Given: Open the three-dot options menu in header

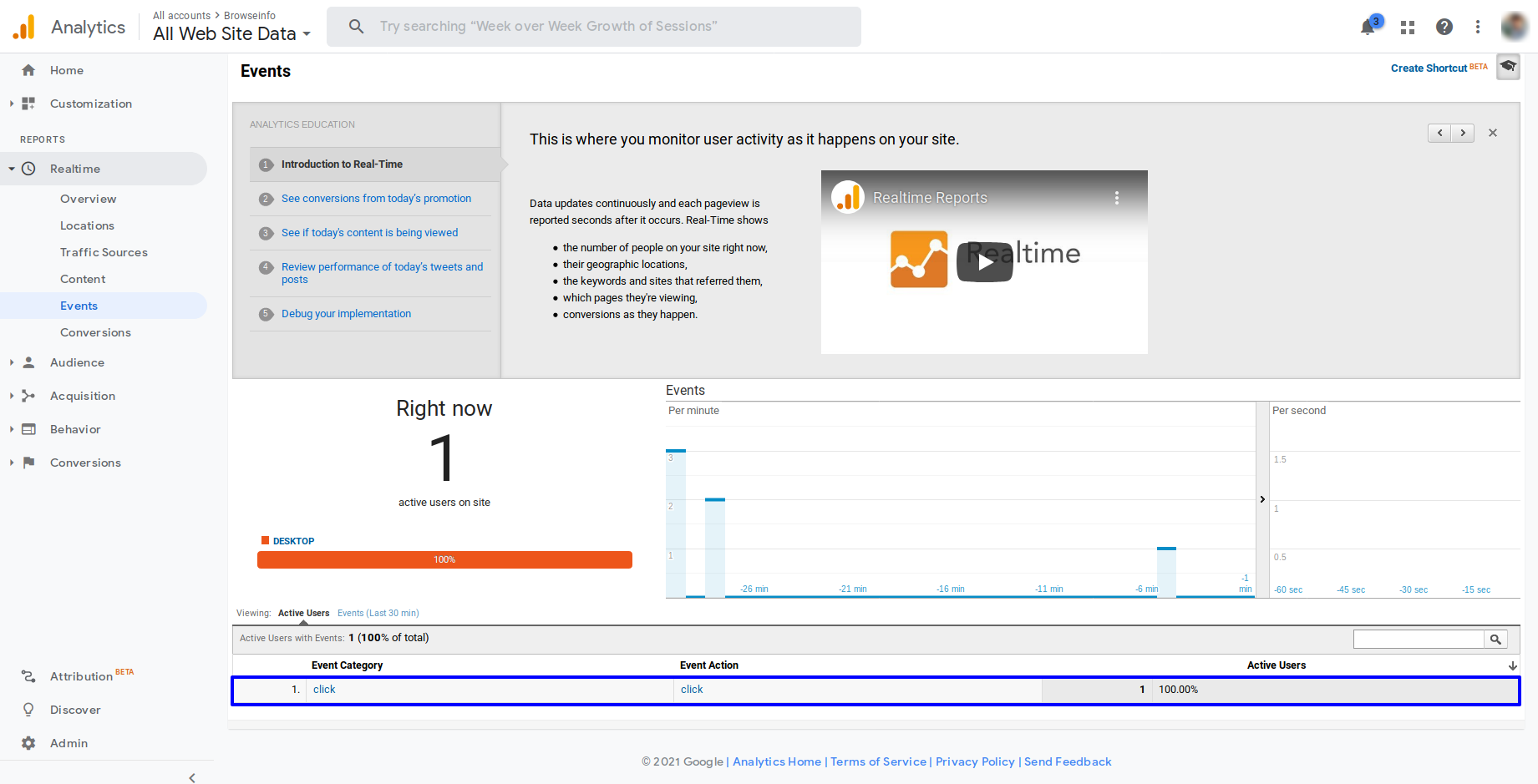Looking at the screenshot, I should [x=1478, y=27].
